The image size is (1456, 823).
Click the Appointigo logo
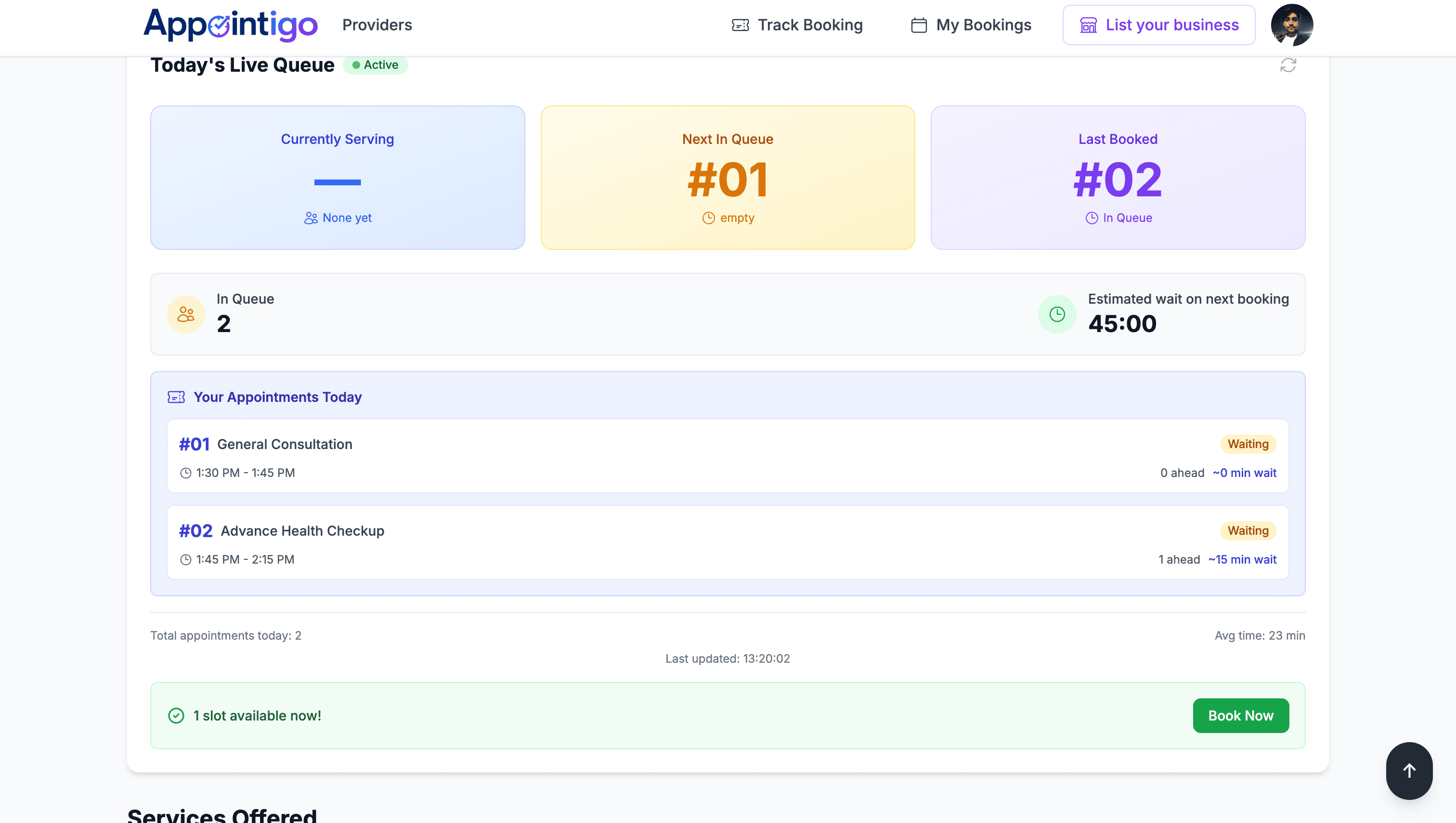[x=231, y=25]
